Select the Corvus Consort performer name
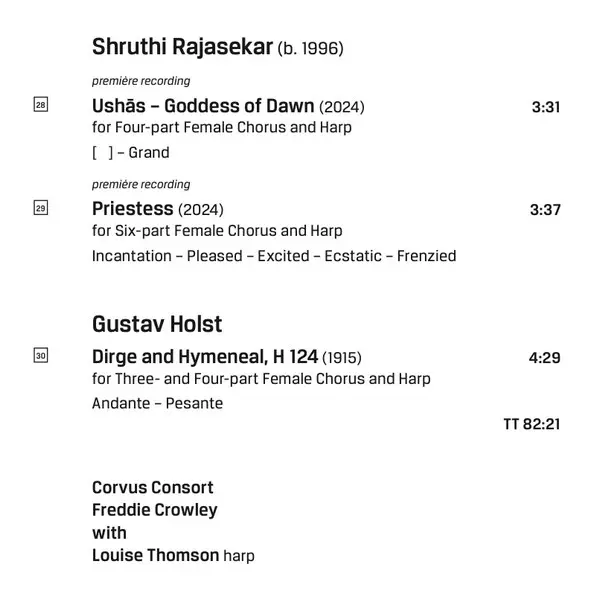The image size is (600, 599). [153, 488]
